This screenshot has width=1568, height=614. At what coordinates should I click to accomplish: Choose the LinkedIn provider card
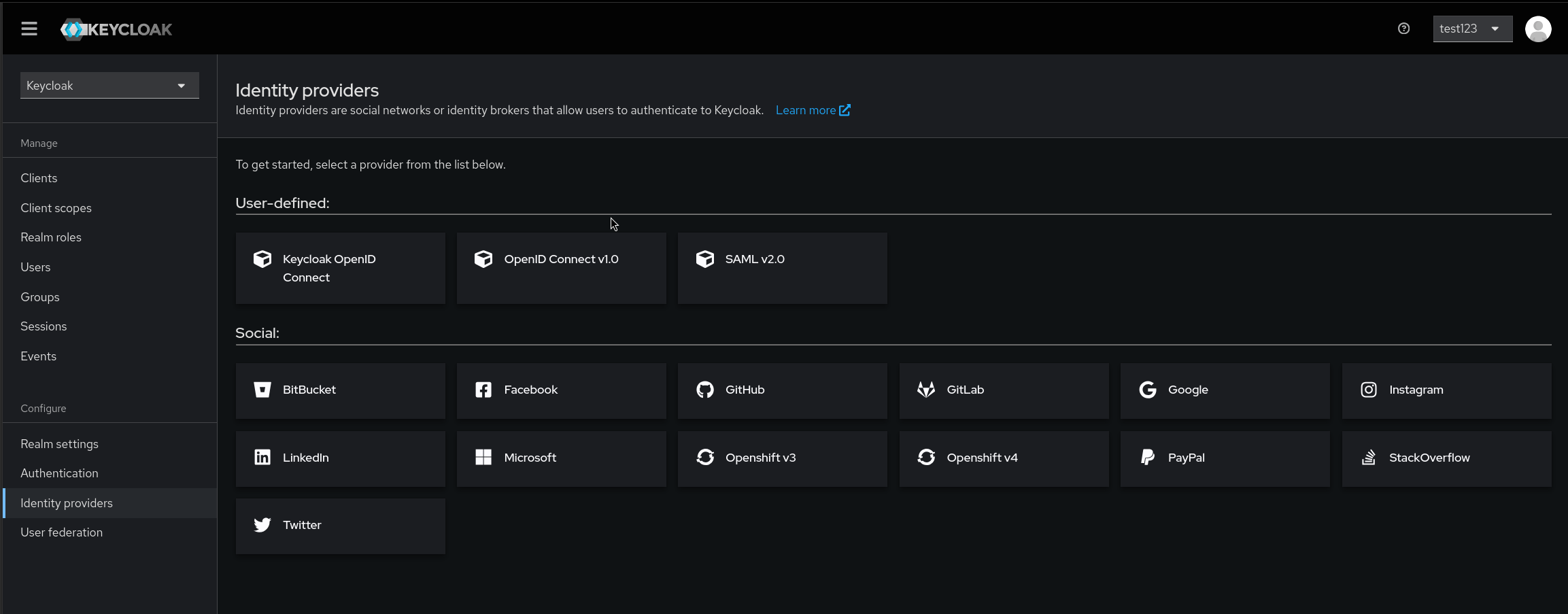coord(340,458)
